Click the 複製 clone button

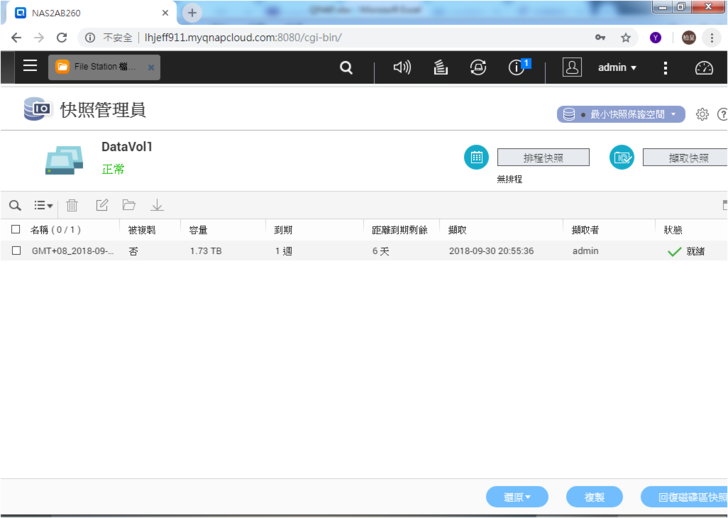pyautogui.click(x=594, y=497)
